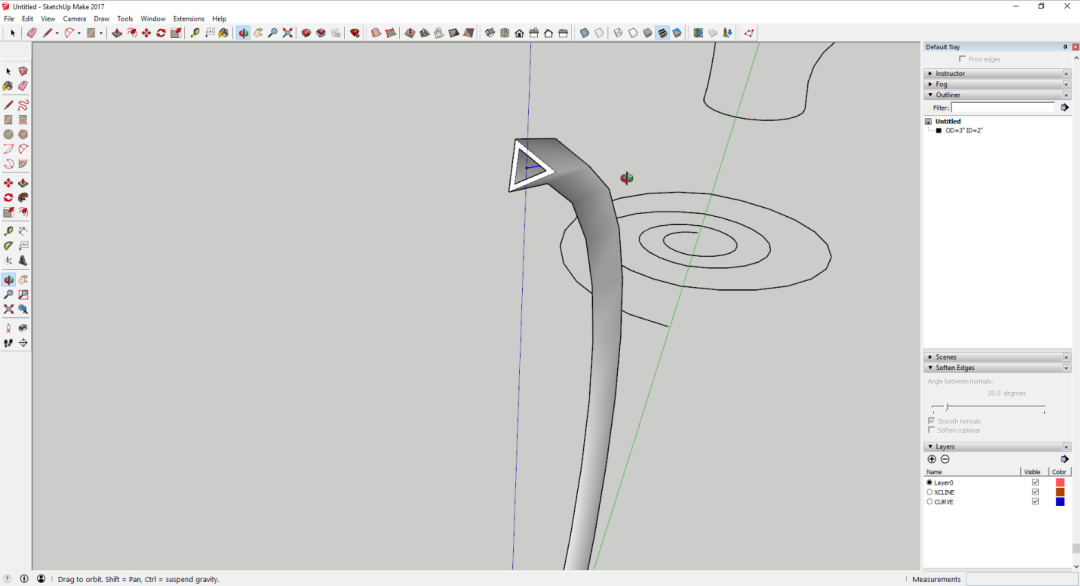This screenshot has height=586, width=1080.
Task: Open the Layers details arrow menu
Action: coord(1064,459)
